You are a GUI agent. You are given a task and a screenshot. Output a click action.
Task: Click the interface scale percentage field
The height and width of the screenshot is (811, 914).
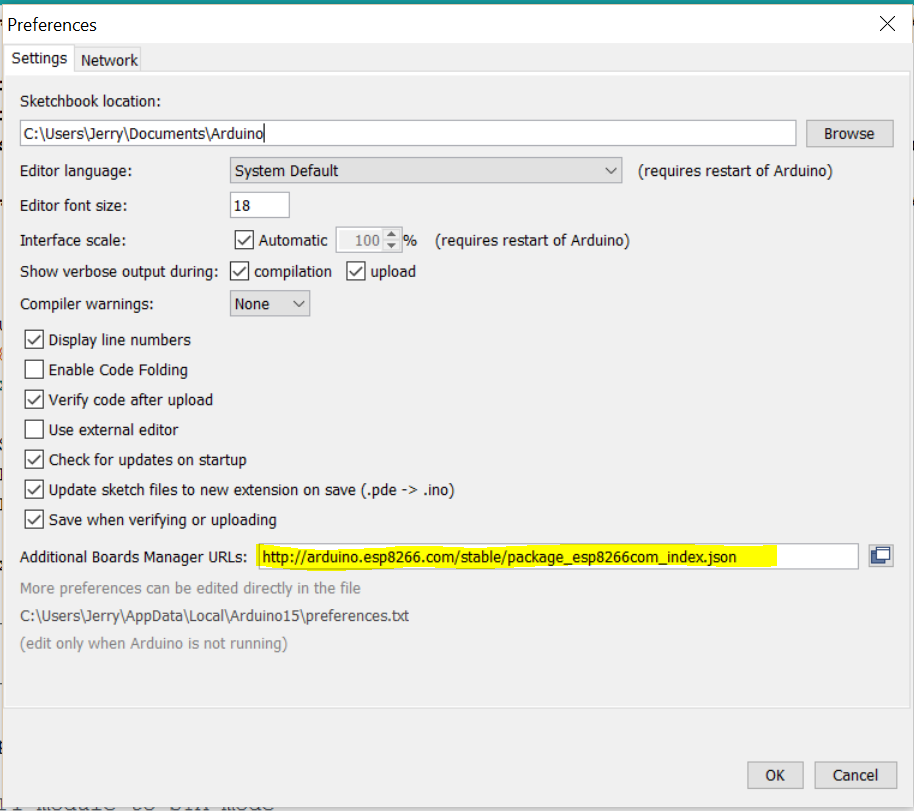(361, 240)
